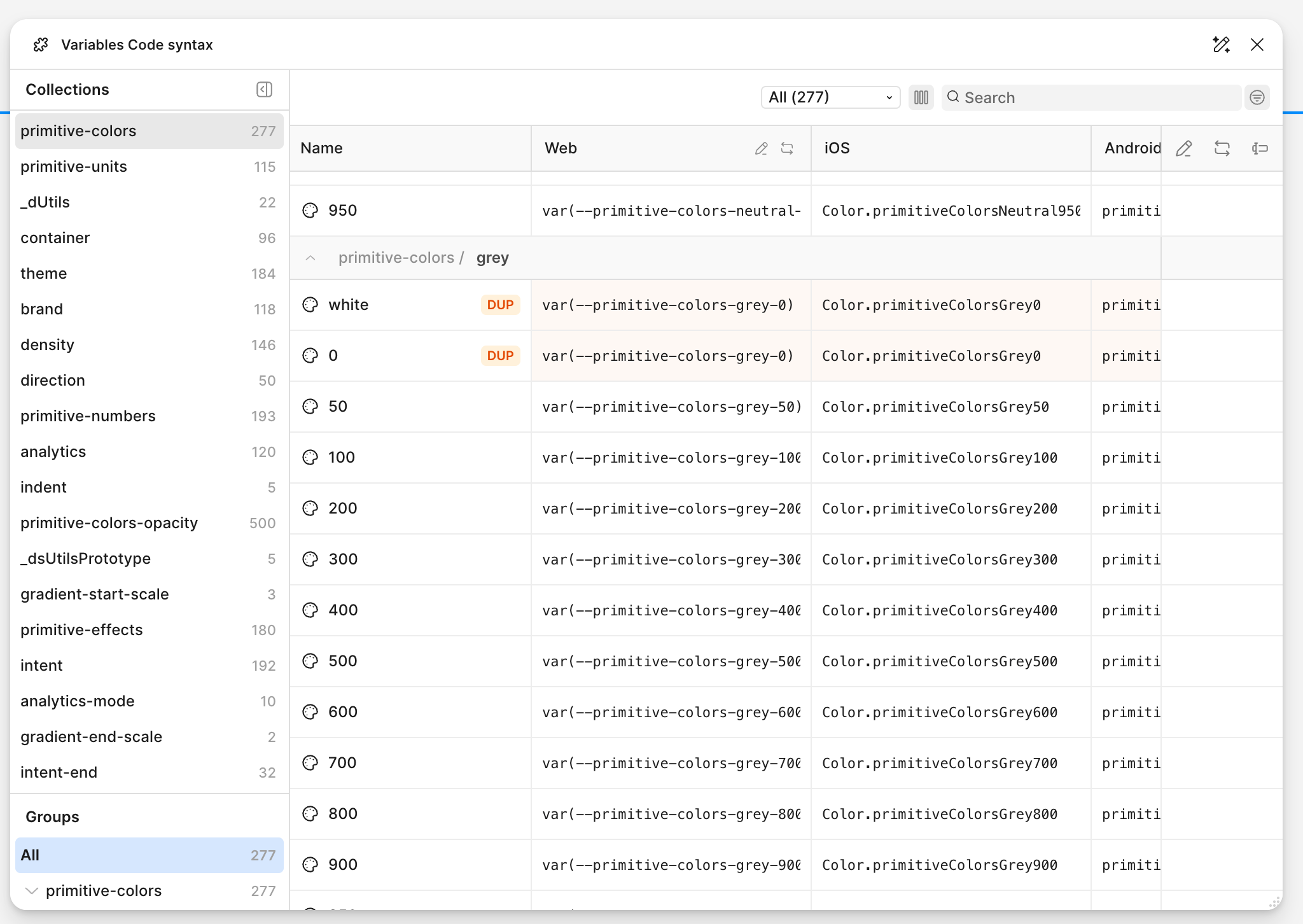Open the columns layout icon button
Screen dimensions: 1303x924
pyautogui.click(x=921, y=97)
